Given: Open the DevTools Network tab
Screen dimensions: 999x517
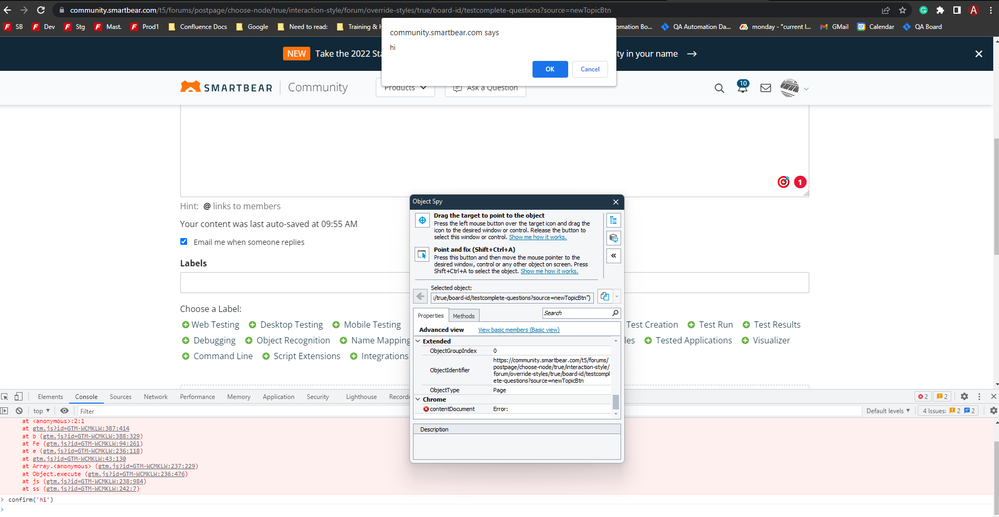Looking at the screenshot, I should pos(155,397).
